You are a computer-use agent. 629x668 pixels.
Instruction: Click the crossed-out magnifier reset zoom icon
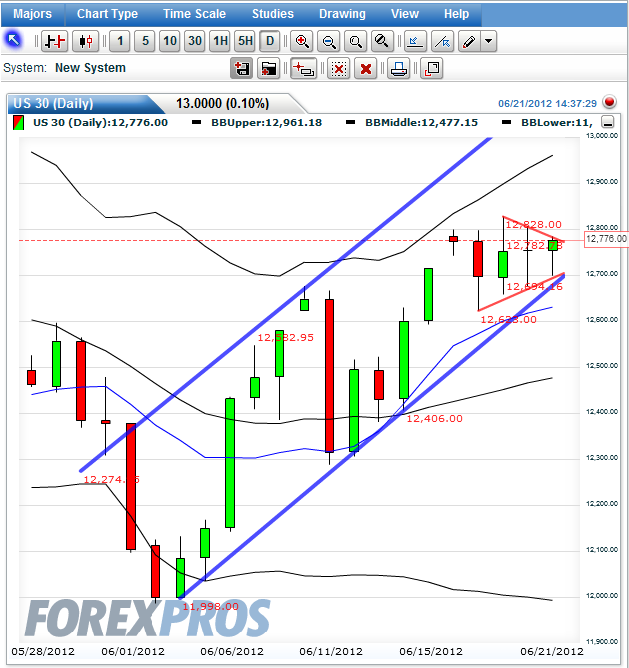point(382,41)
